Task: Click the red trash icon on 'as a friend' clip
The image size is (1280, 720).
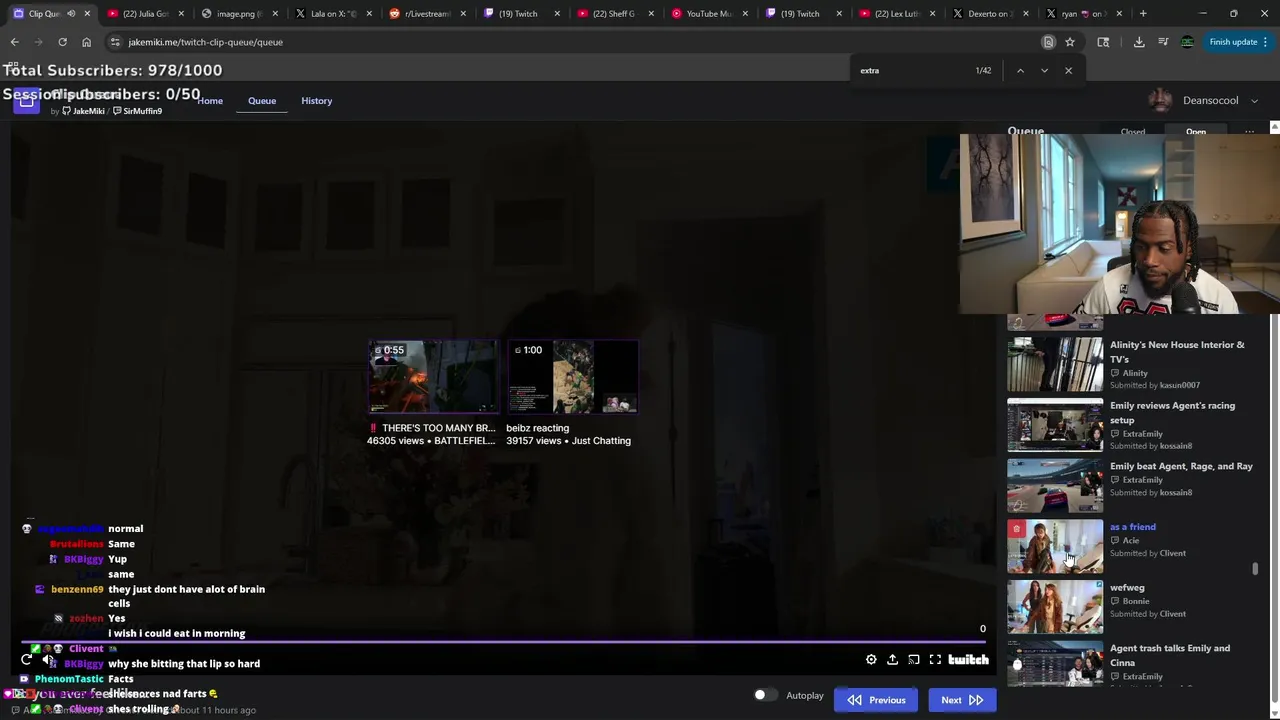Action: click(1017, 529)
